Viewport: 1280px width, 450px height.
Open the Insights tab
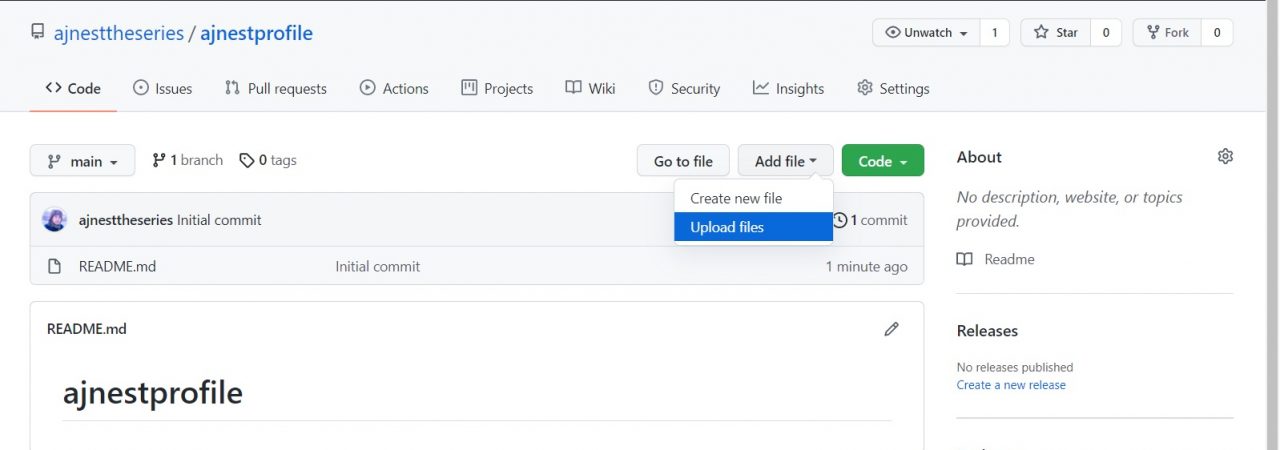(x=788, y=88)
